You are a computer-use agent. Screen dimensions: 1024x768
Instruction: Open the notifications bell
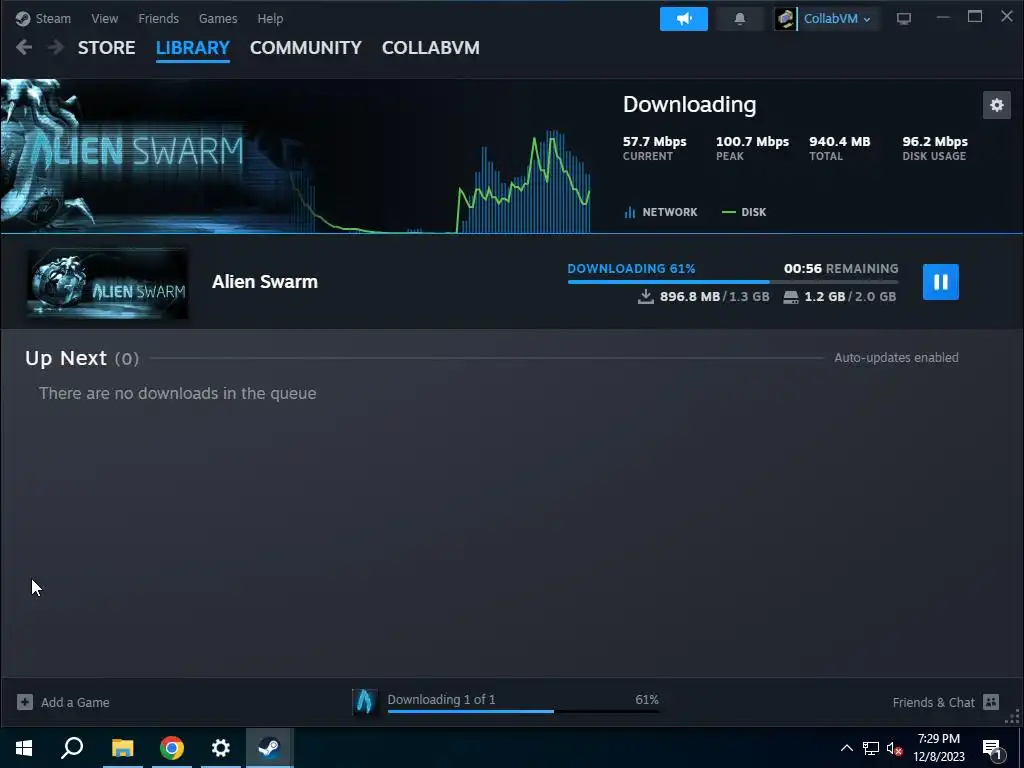[740, 19]
